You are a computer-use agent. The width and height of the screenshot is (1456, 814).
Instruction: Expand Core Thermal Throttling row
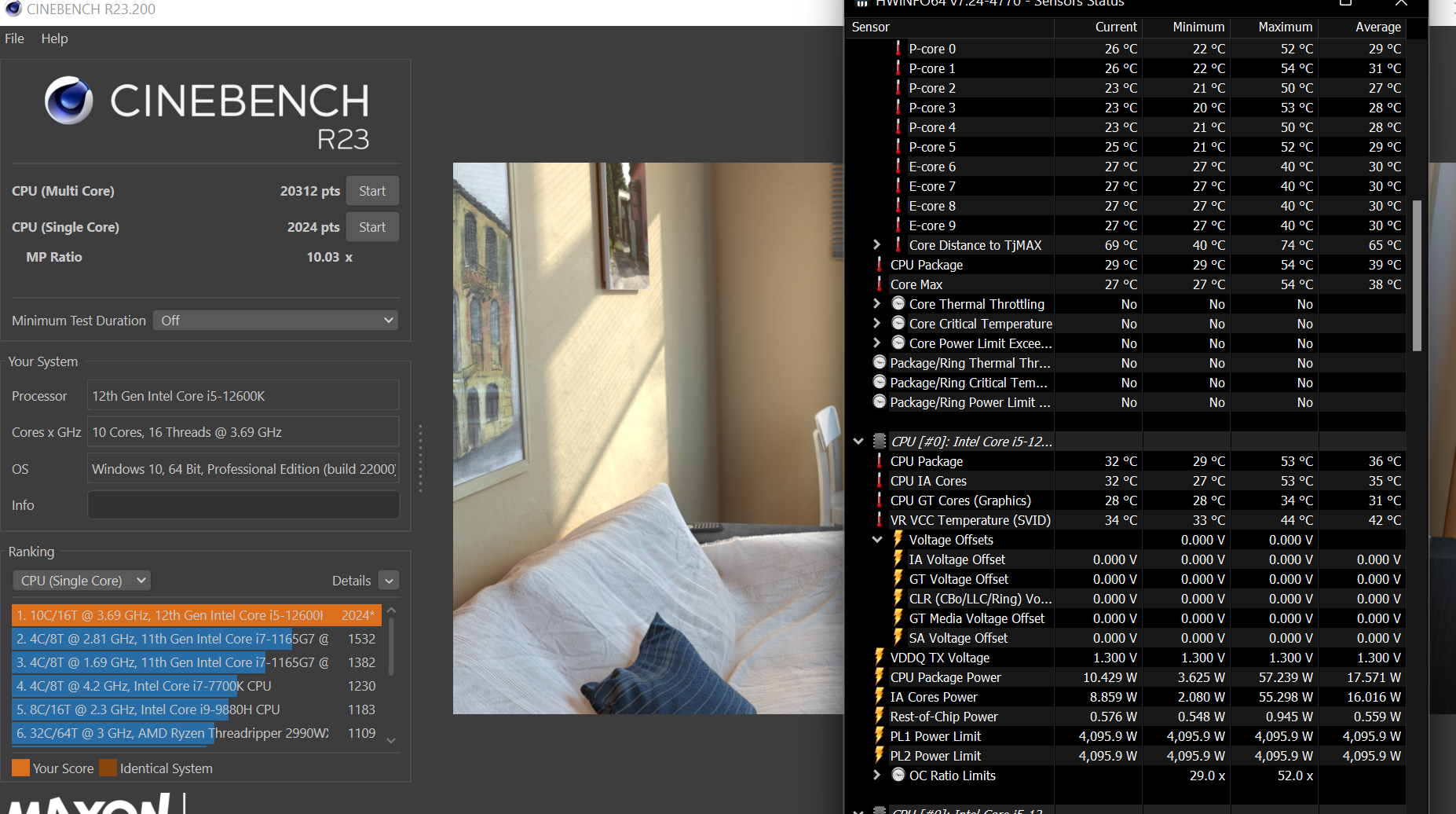pyautogui.click(x=877, y=303)
